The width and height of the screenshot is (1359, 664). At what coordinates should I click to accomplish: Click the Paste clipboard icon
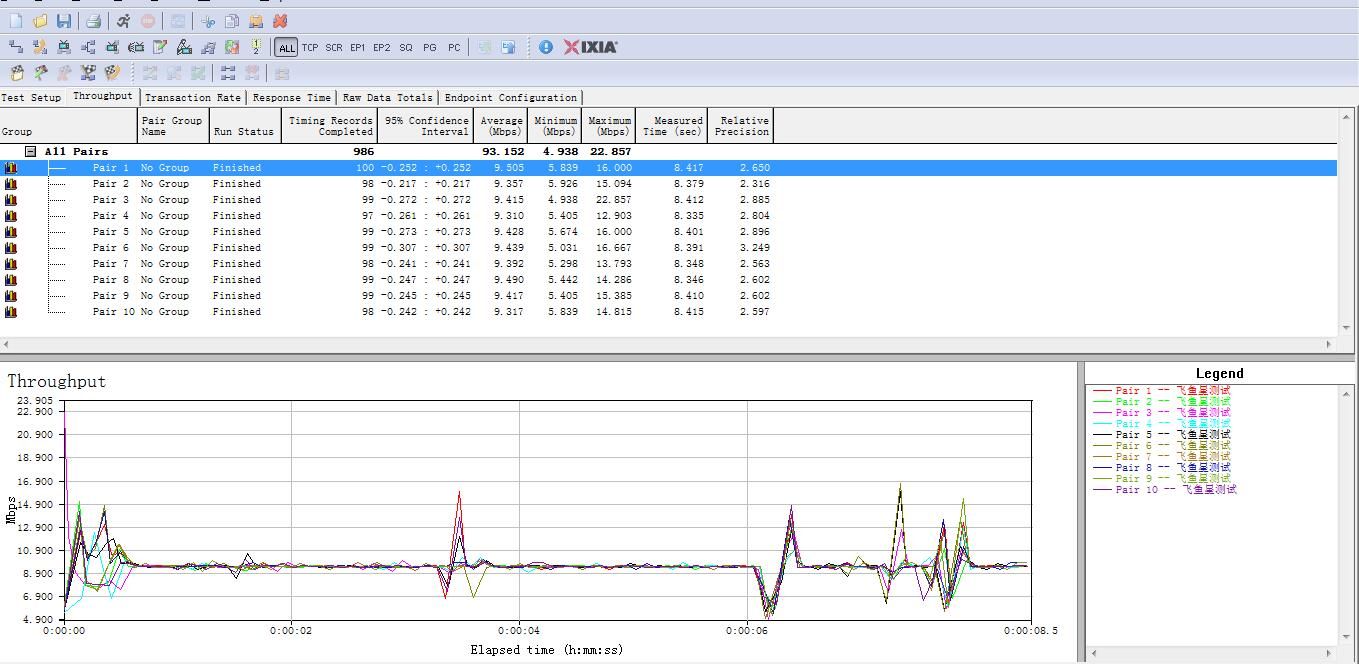pos(256,20)
